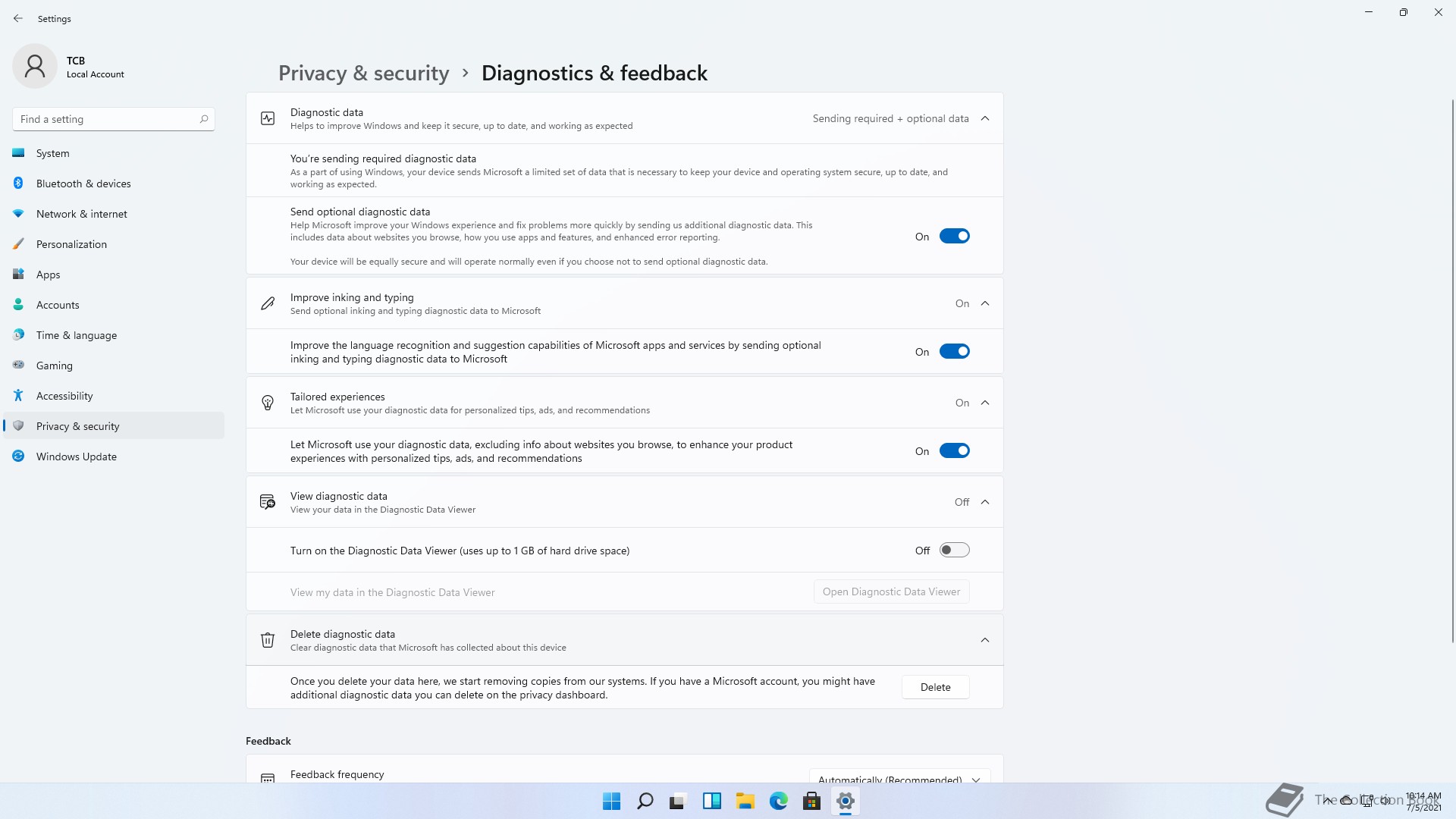Click the Find a setting search box
This screenshot has width=1456, height=819.
click(x=114, y=119)
